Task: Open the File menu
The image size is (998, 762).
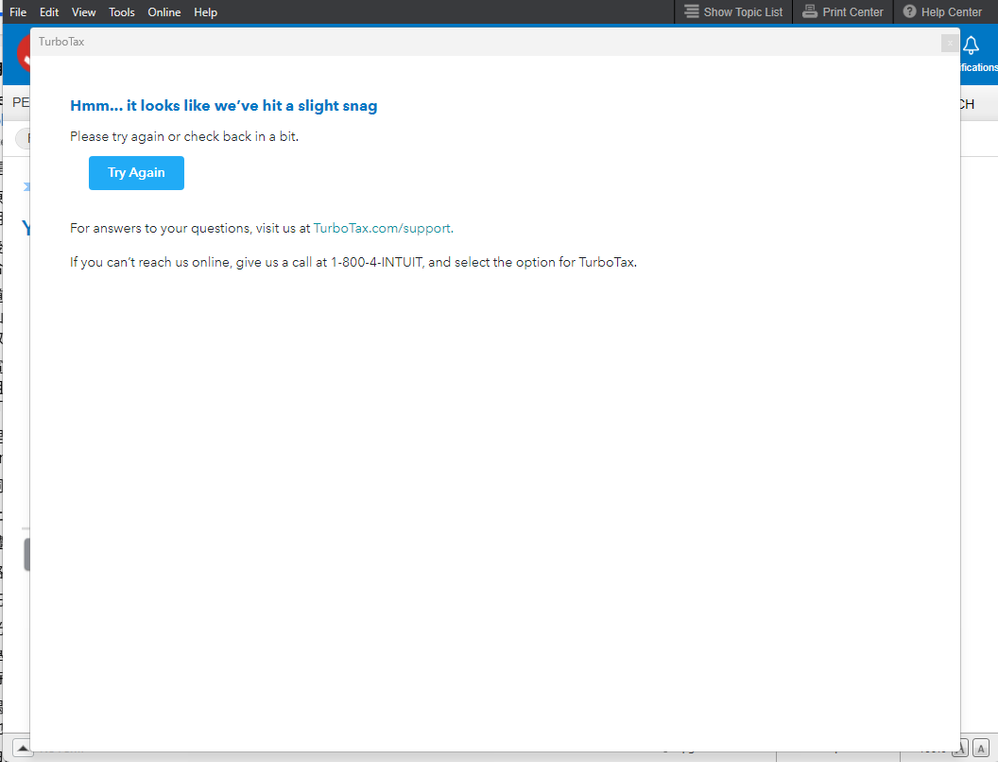Action: click(17, 11)
